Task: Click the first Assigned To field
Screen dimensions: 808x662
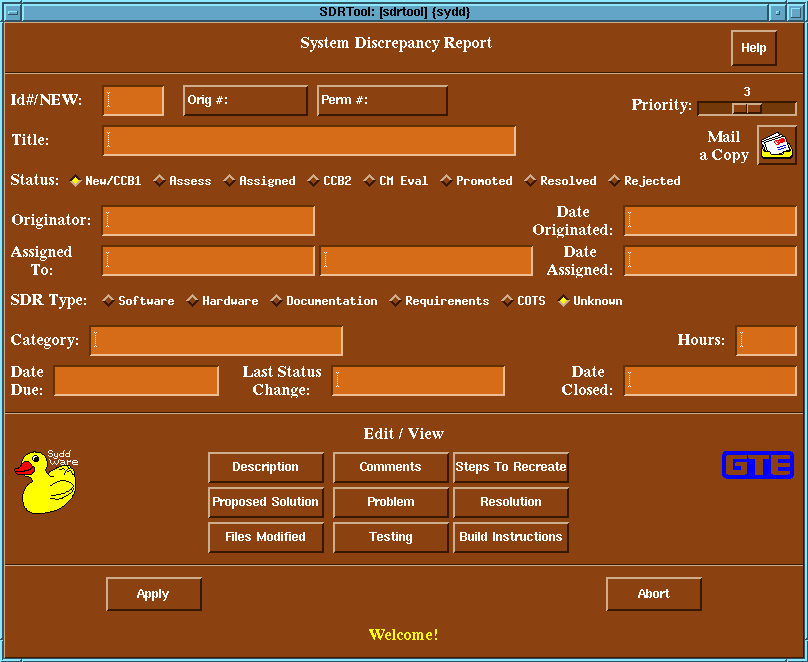Action: pos(208,261)
